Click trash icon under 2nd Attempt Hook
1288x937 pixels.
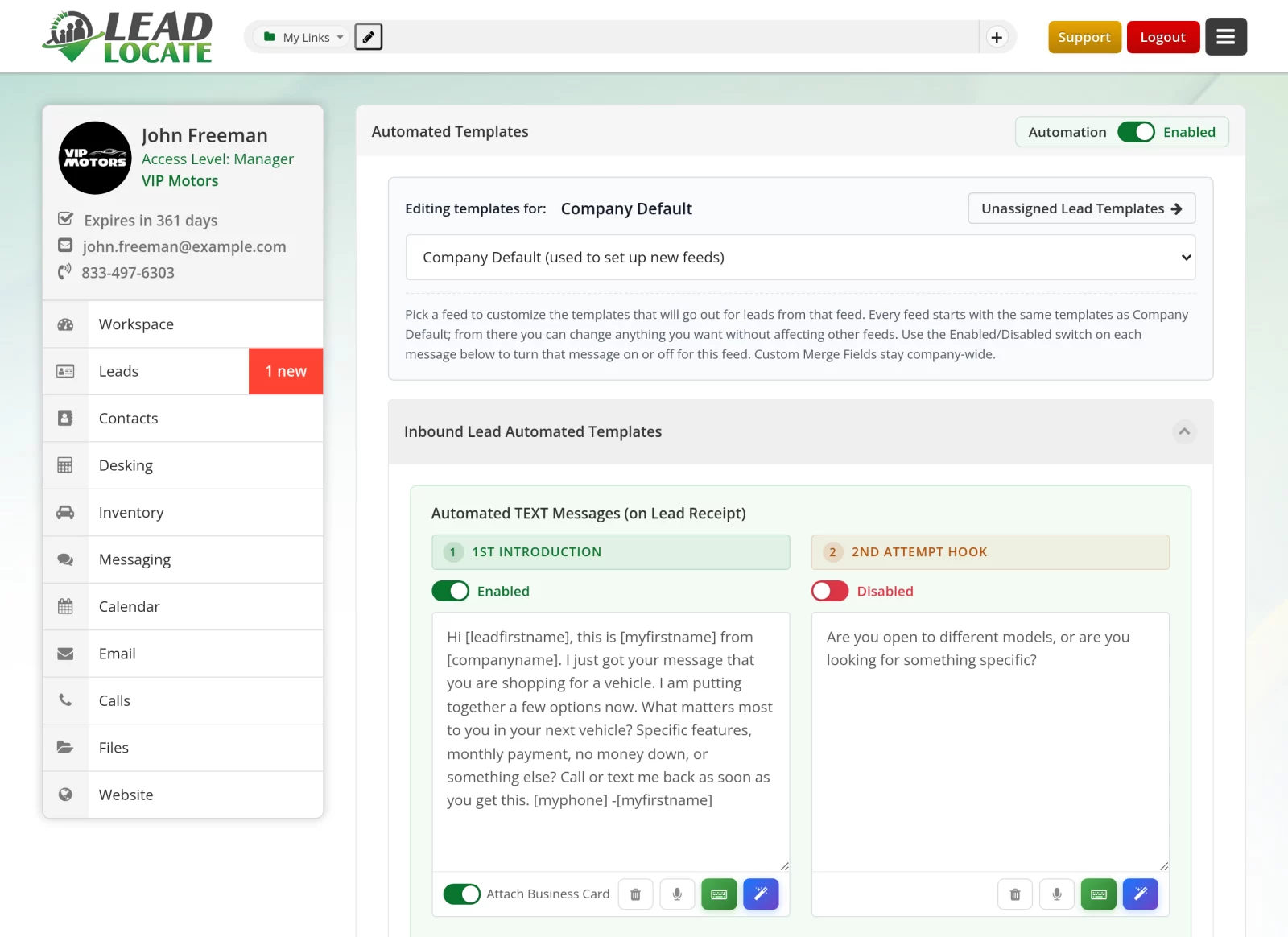[x=1015, y=894]
